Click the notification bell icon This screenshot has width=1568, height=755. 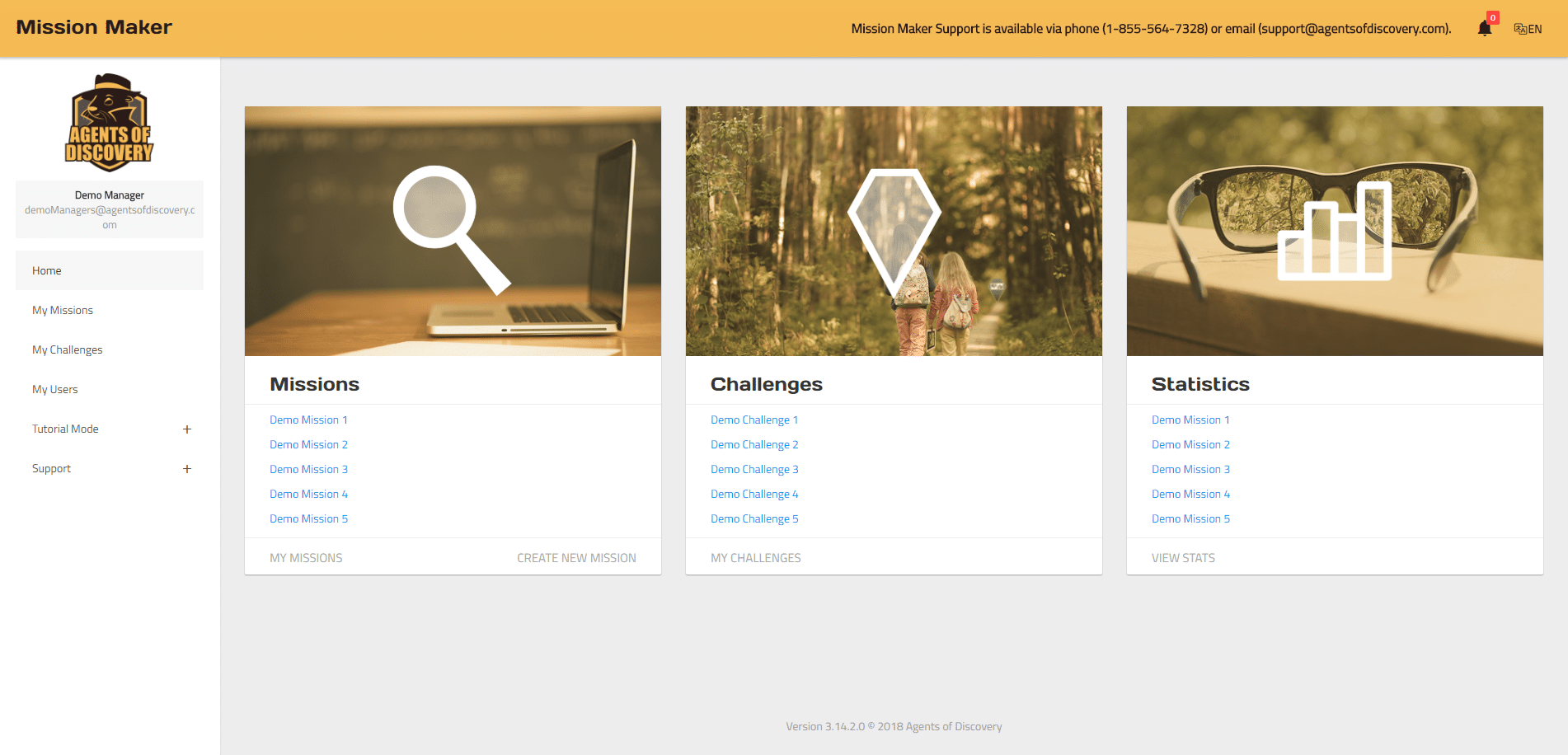pyautogui.click(x=1484, y=29)
